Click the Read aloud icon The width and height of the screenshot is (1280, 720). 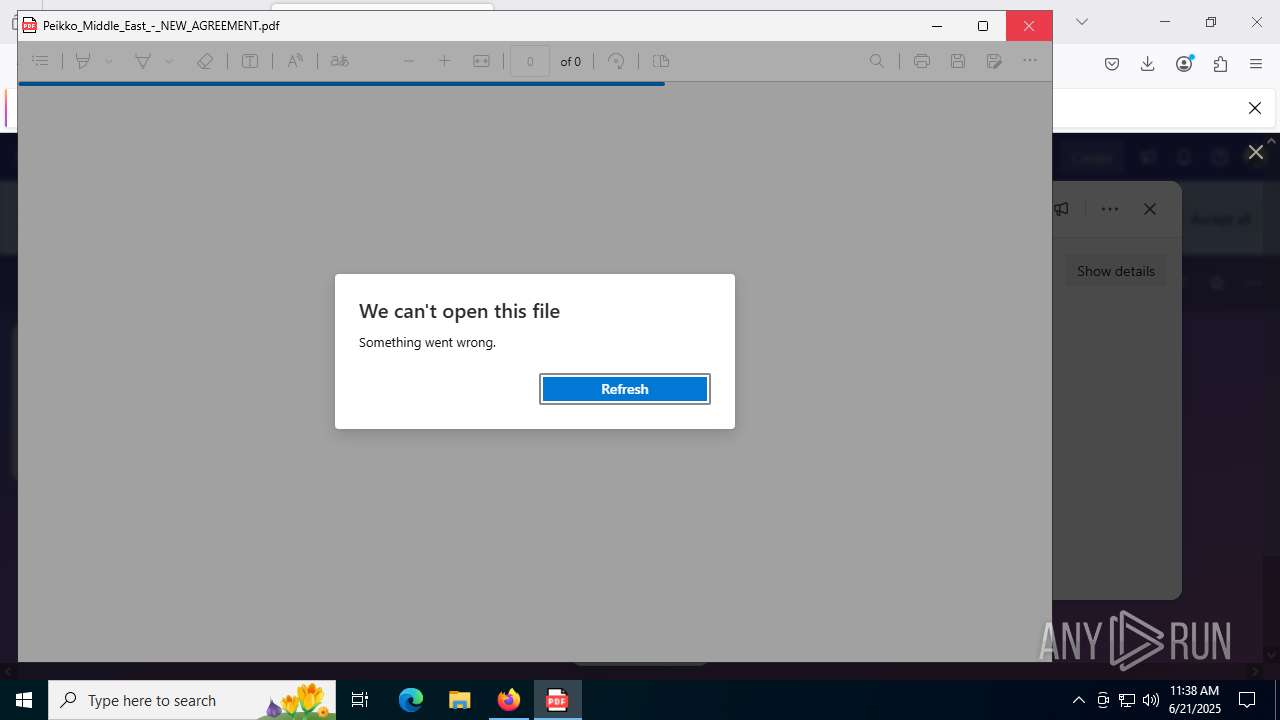pos(295,61)
